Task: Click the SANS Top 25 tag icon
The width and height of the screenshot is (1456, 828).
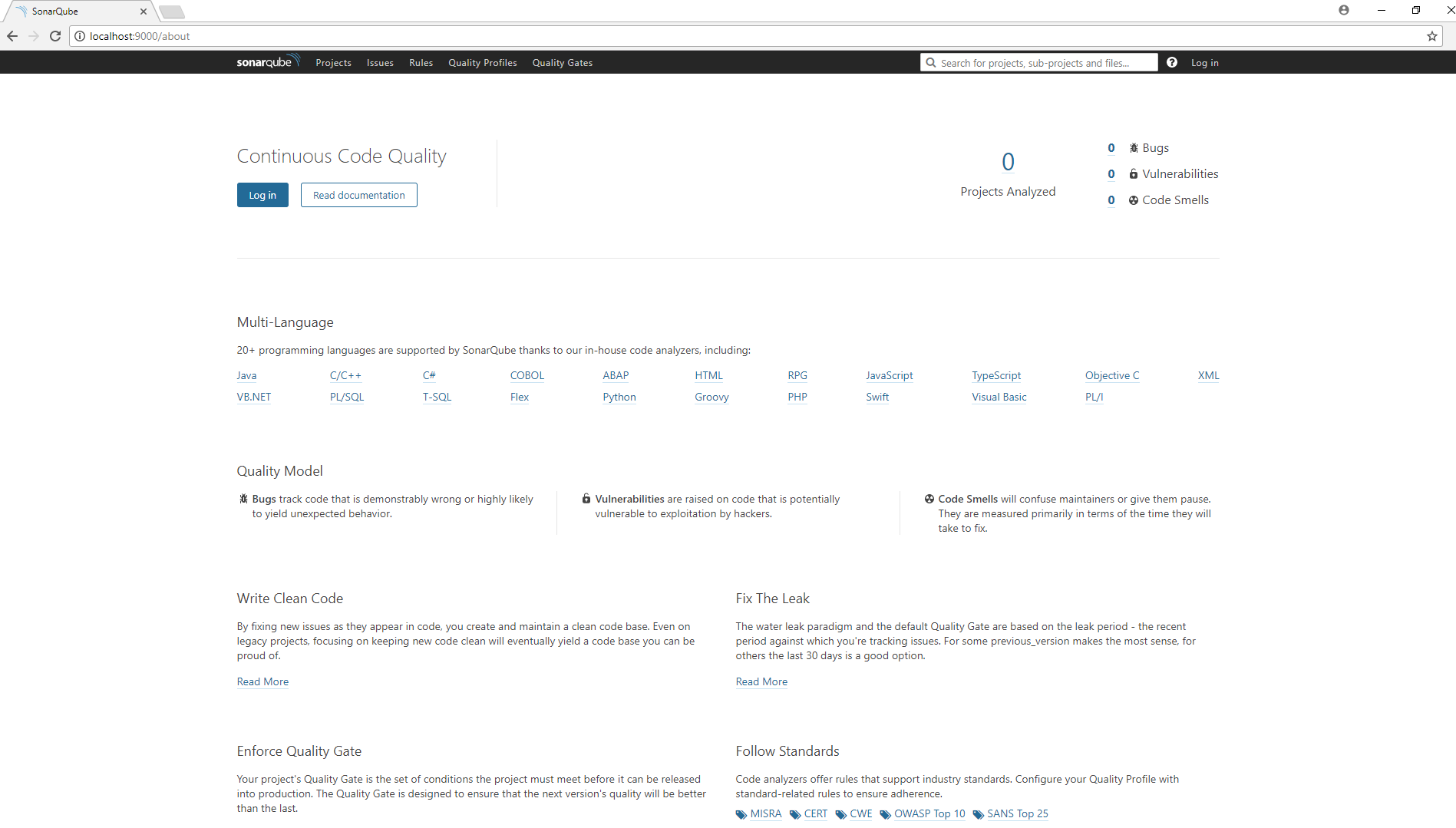Action: (x=979, y=814)
